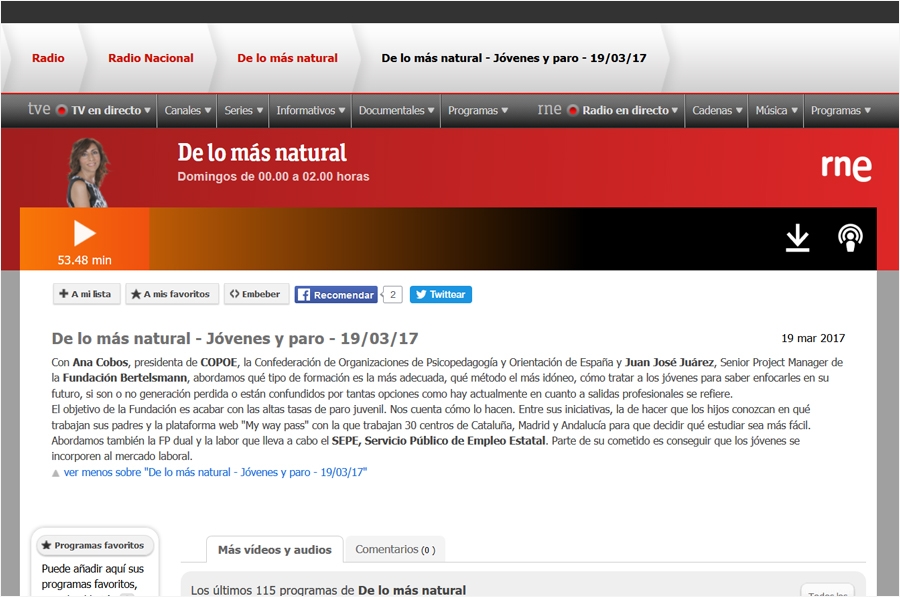Viewport: 900px width, 597px height.
Task: Click the Facebook recommend count 2
Action: 393,294
